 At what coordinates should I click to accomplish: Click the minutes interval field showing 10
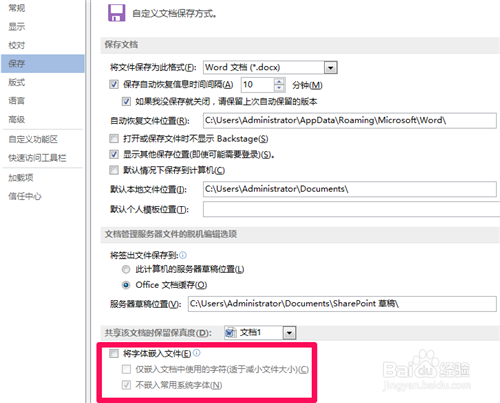[257, 85]
